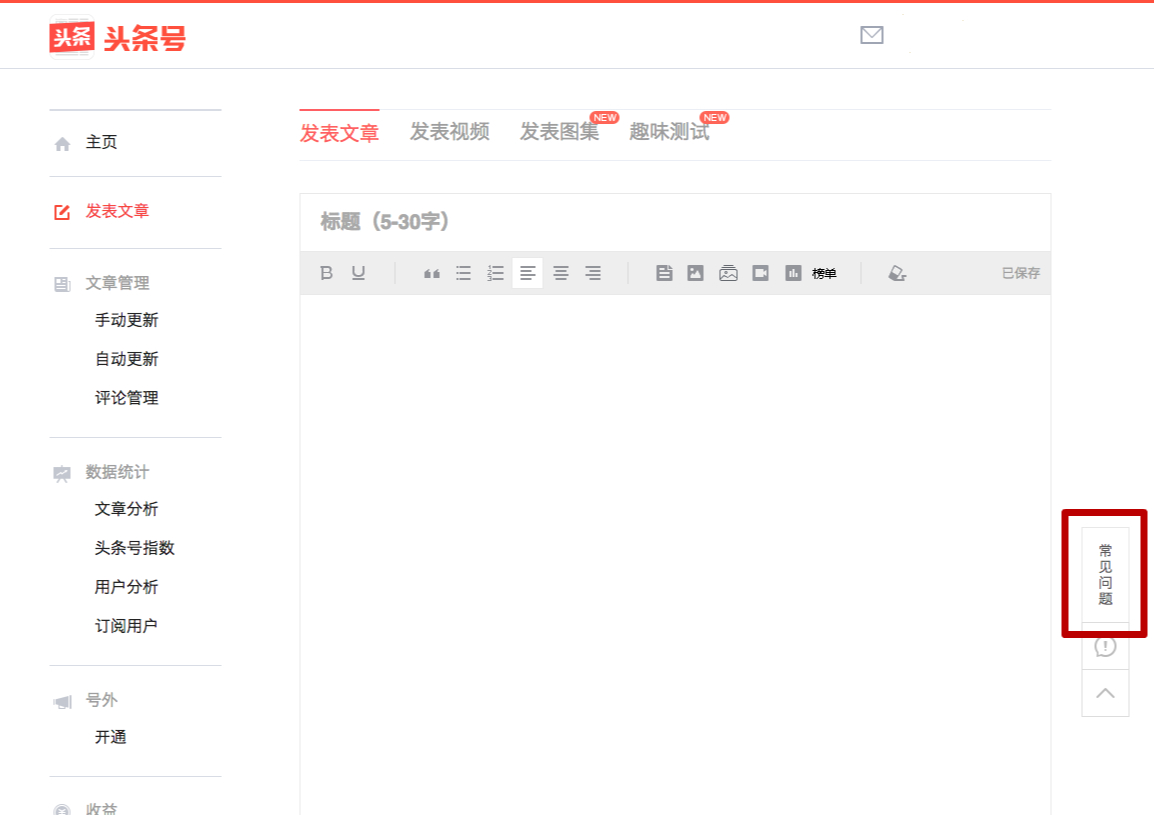The image size is (1154, 815).
Task: Toggle underline formatting
Action: 358,273
